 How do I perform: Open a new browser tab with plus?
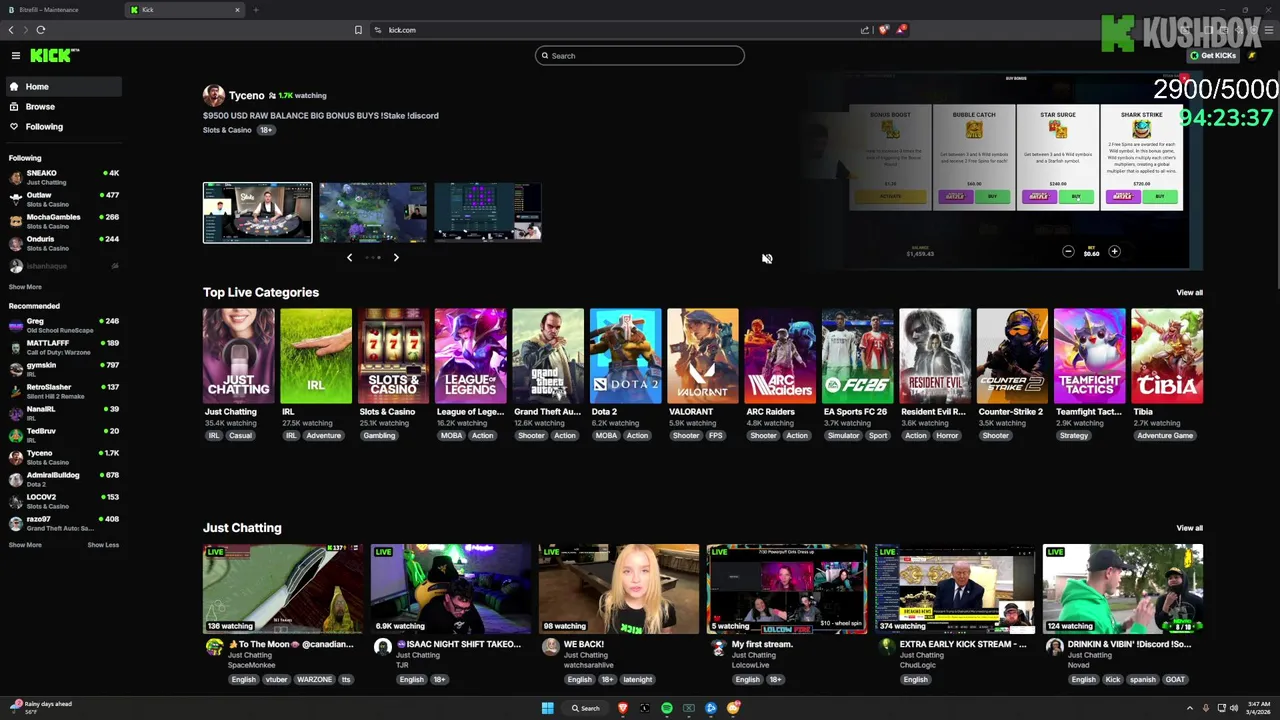click(x=256, y=10)
